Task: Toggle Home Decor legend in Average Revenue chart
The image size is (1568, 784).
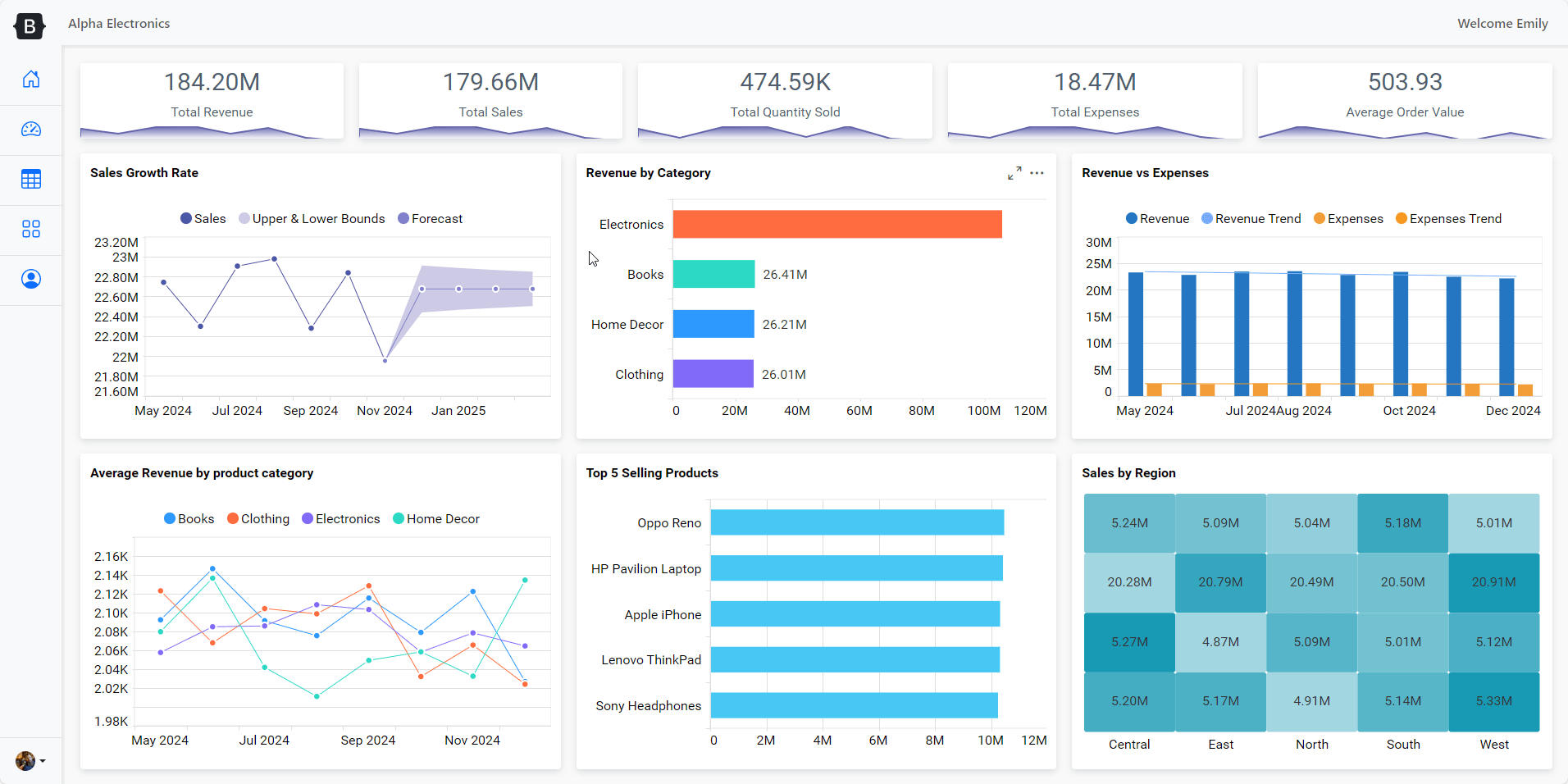Action: coord(436,519)
